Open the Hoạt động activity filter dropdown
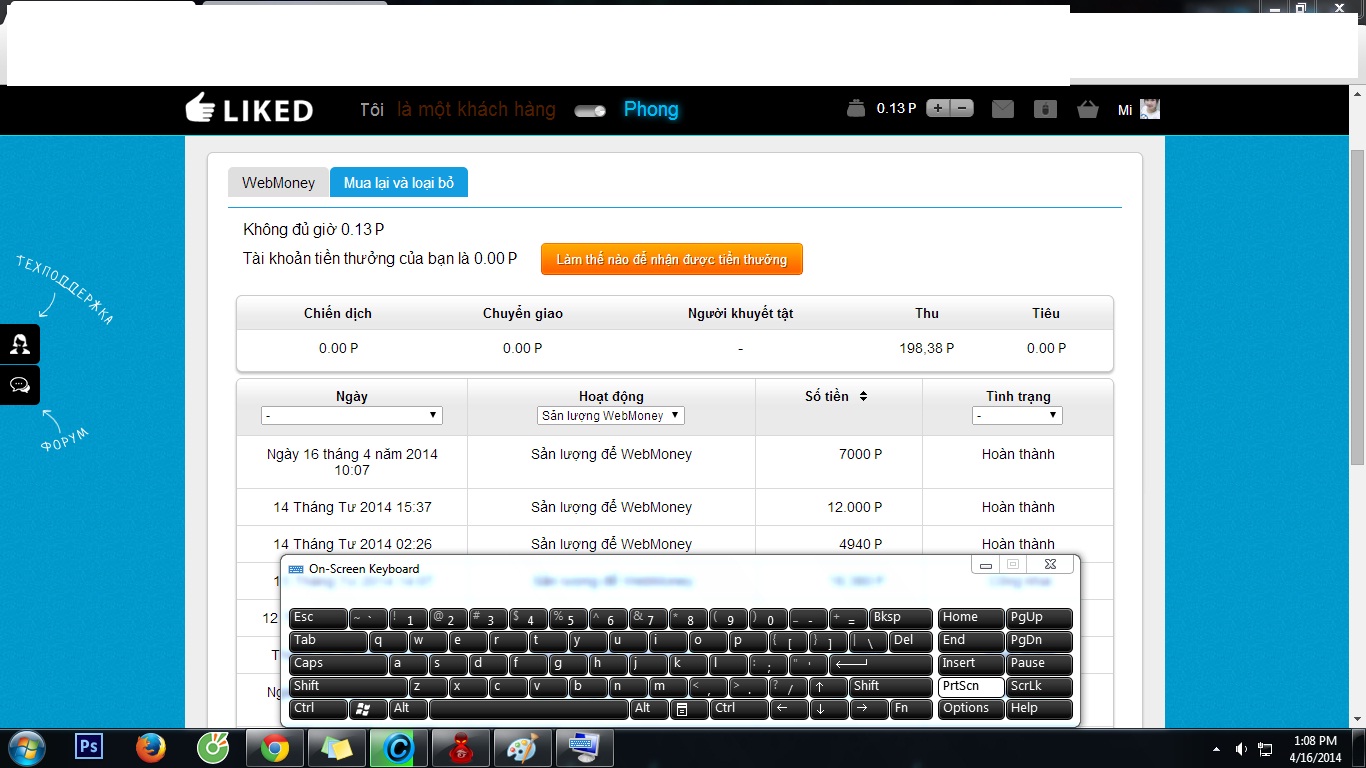The image size is (1366, 768). coord(611,415)
